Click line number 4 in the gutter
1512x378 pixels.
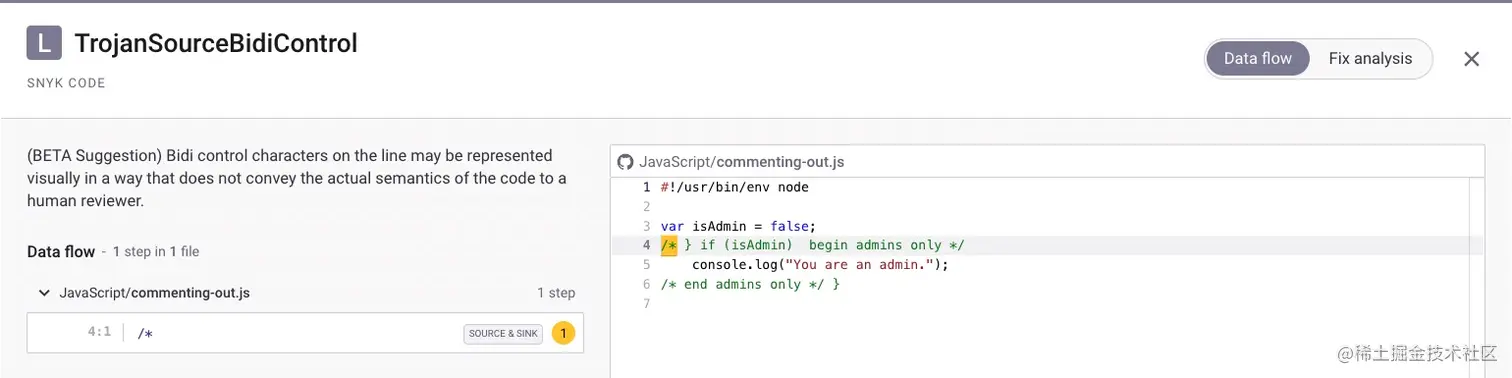(646, 245)
